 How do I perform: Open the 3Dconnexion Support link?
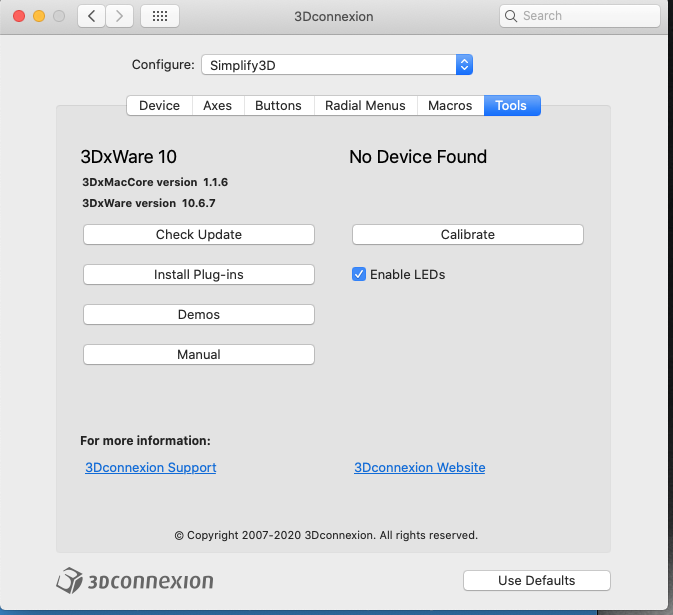[151, 467]
